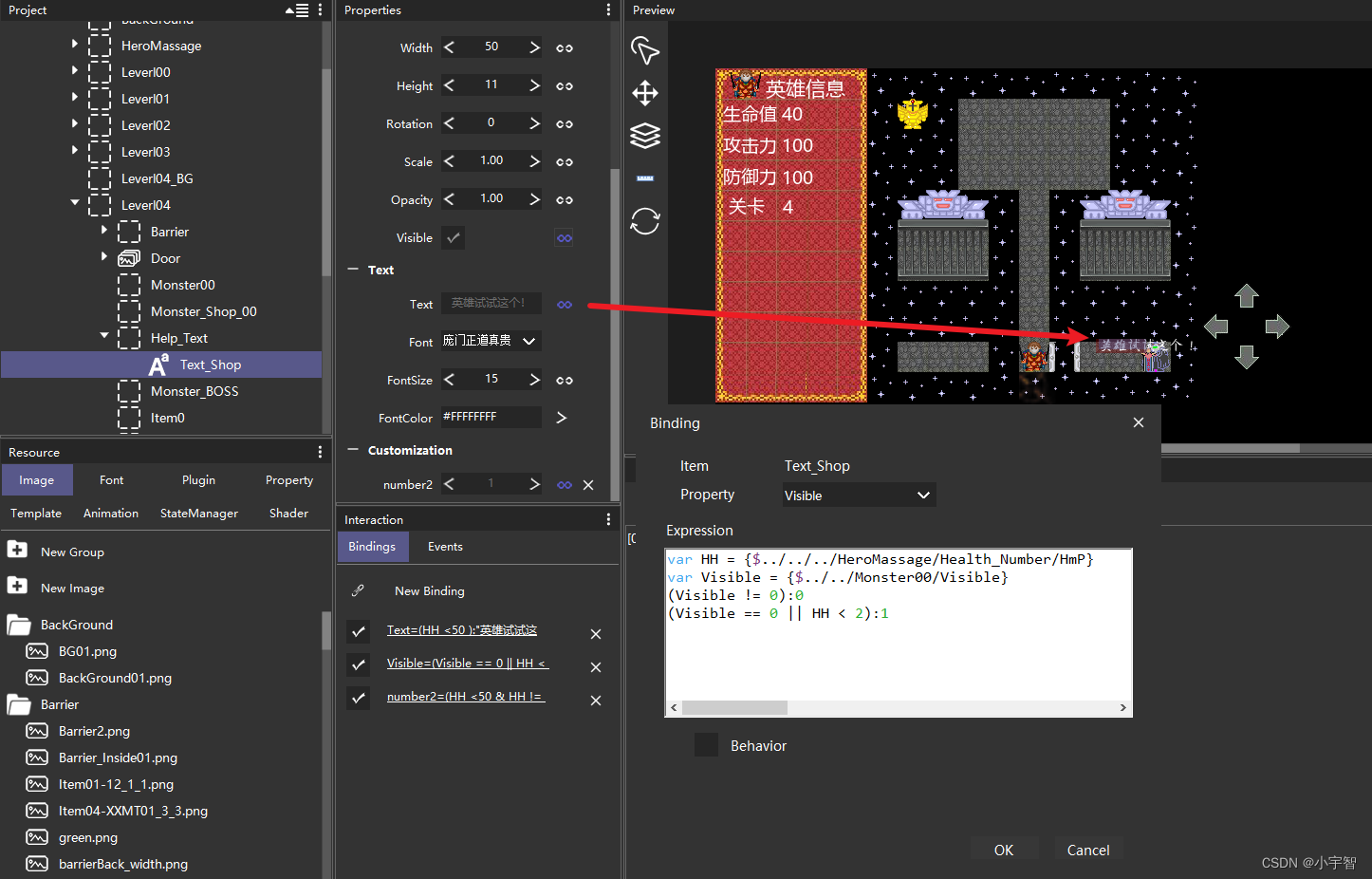
Task: Select the Text_Shop tree item
Action: click(x=161, y=365)
